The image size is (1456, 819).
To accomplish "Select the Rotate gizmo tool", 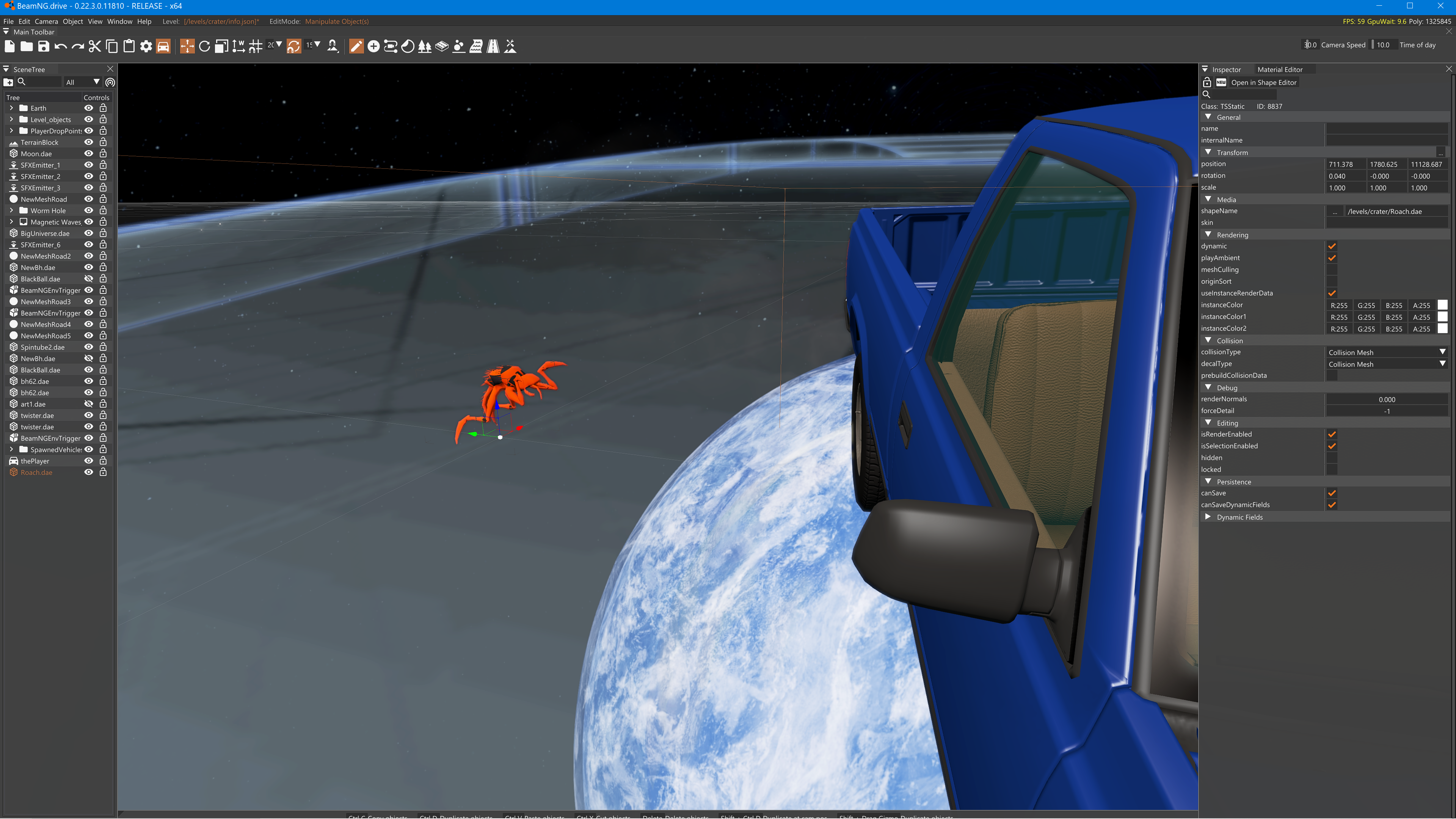I will click(205, 46).
